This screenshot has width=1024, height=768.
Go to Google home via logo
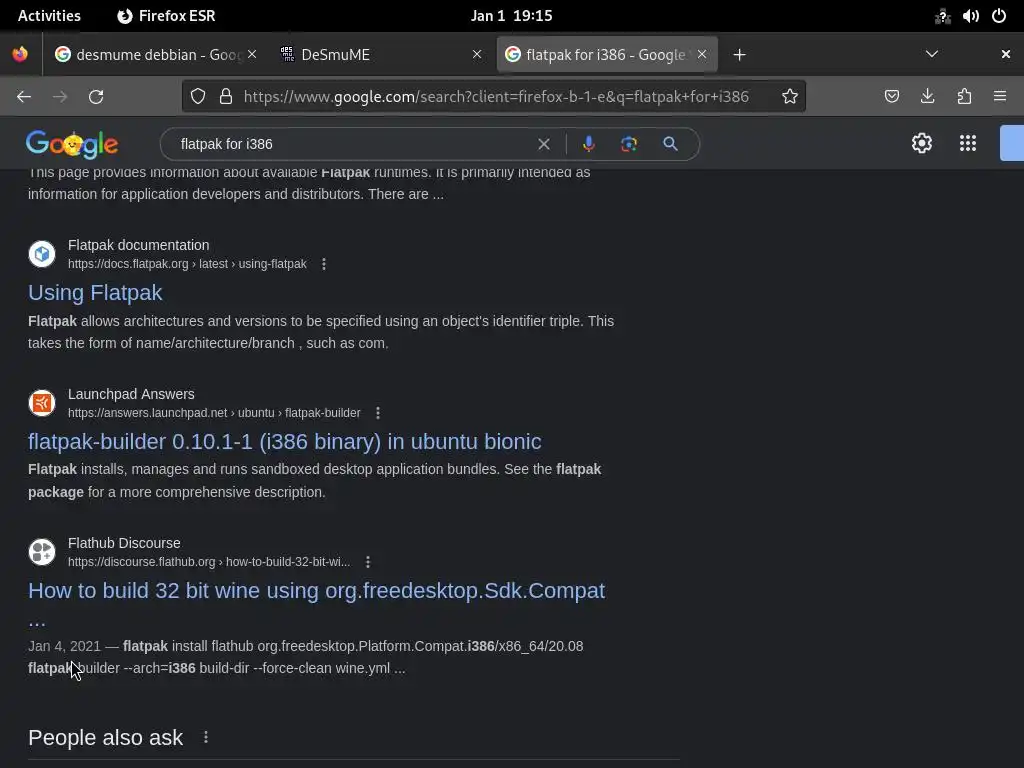pos(72,144)
